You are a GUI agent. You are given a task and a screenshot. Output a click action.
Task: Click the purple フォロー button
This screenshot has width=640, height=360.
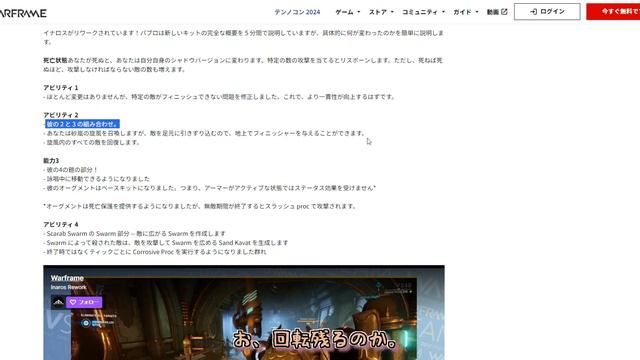pyautogui.click(x=84, y=302)
